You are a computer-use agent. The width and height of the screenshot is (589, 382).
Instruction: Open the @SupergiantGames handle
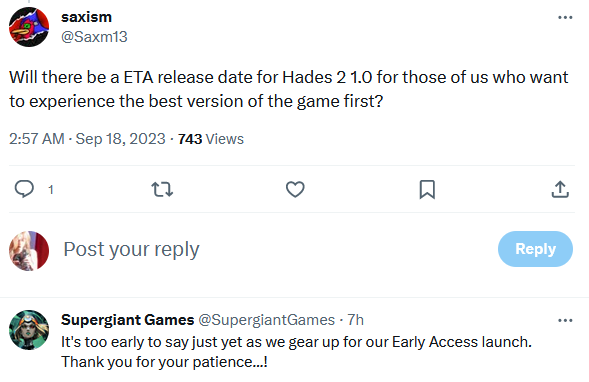(x=266, y=320)
